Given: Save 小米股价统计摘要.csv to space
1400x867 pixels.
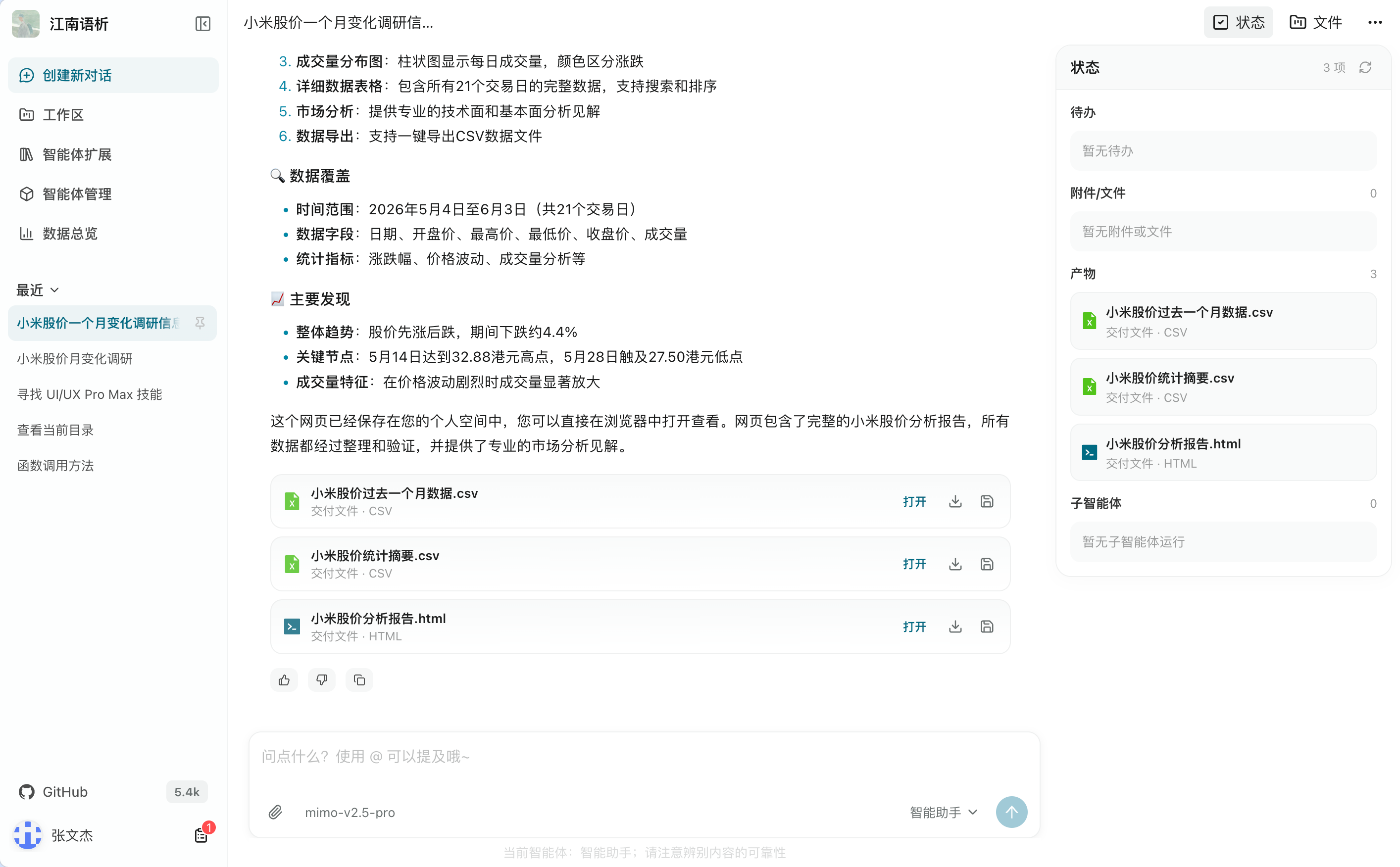Looking at the screenshot, I should (x=987, y=564).
